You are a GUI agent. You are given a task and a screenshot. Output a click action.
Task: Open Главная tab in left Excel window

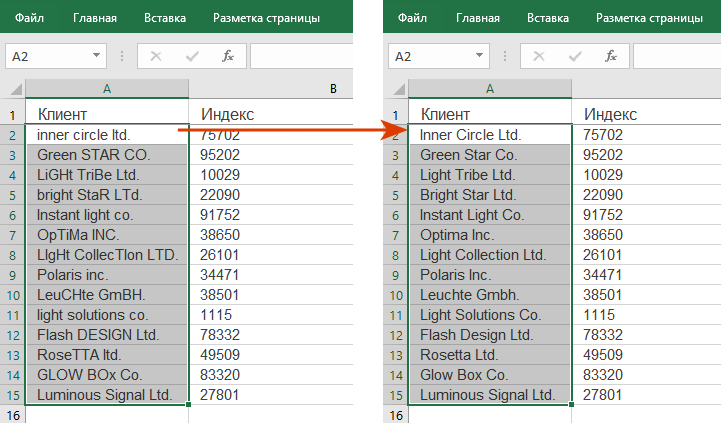coord(95,18)
